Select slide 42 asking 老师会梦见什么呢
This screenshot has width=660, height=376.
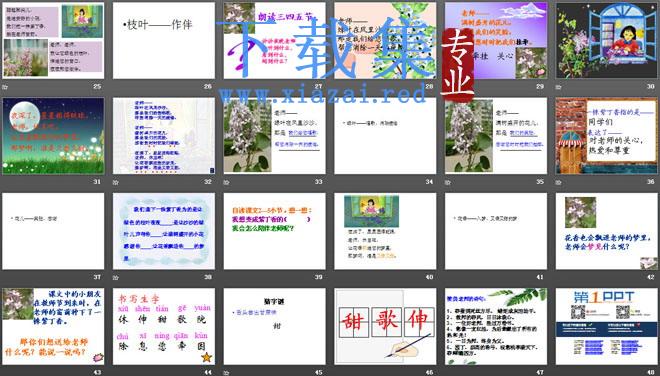tap(607, 231)
